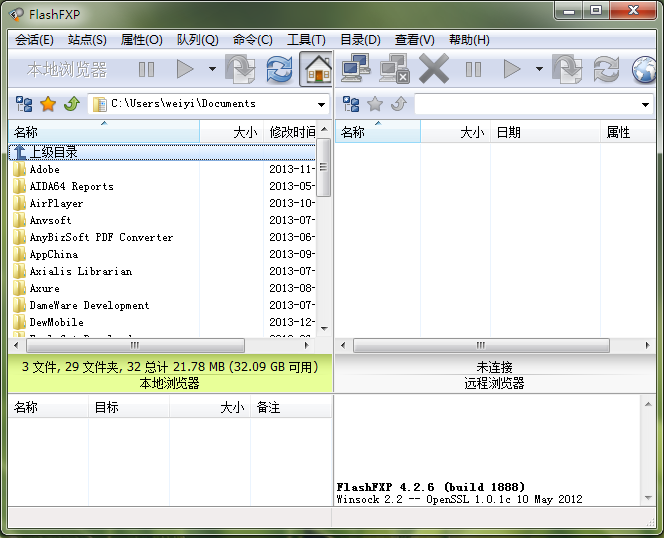Open the 目录(D) menu
Image resolution: width=664 pixels, height=538 pixels.
click(360, 40)
